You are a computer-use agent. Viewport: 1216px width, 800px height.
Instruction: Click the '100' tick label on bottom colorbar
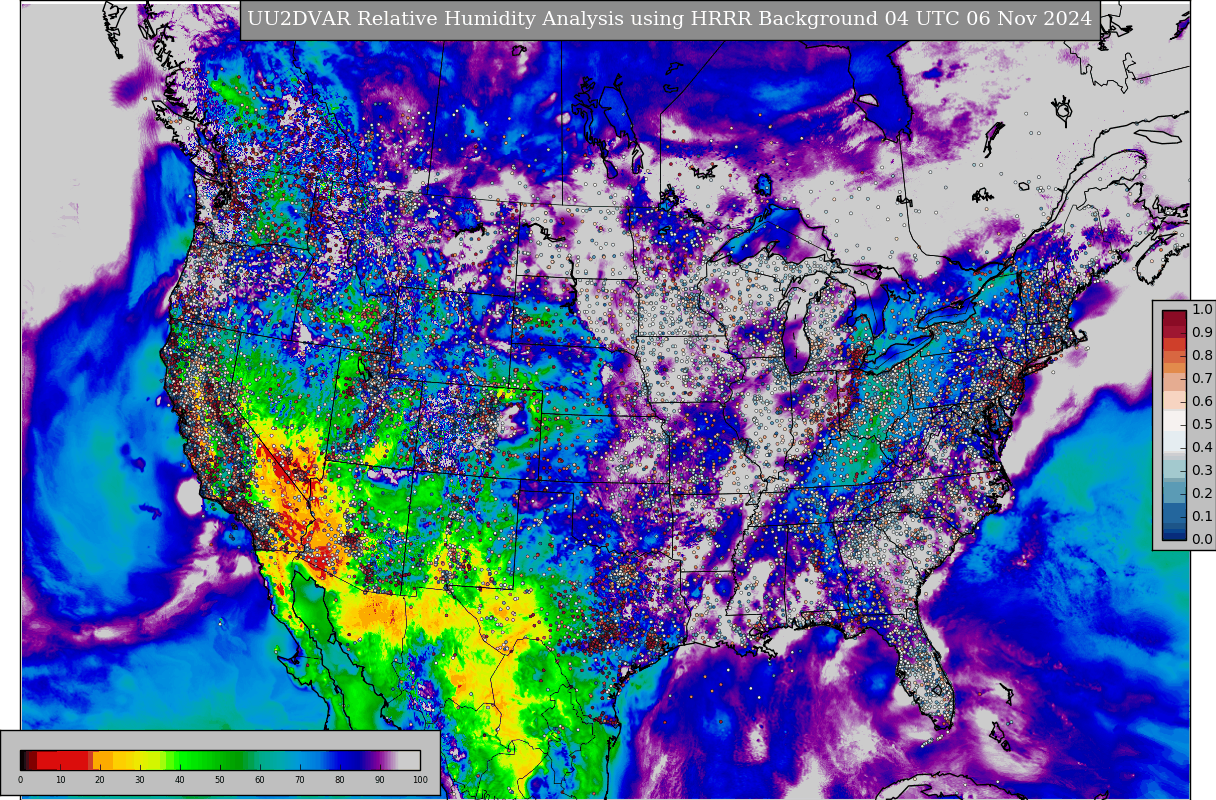(420, 779)
